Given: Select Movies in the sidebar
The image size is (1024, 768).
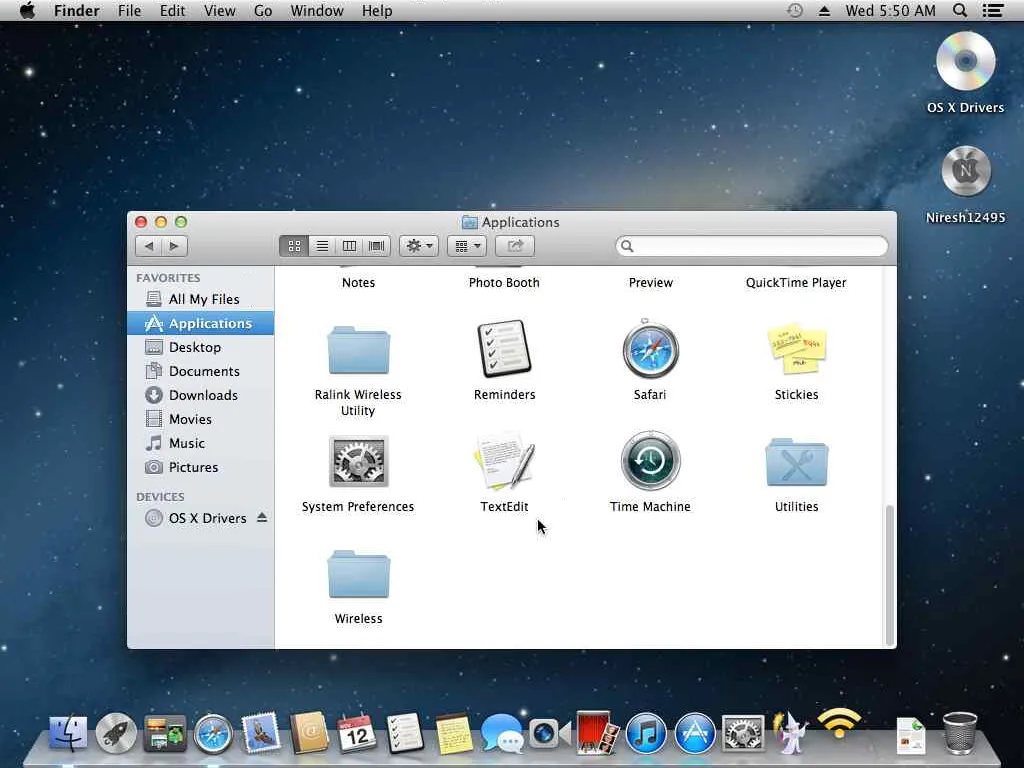Looking at the screenshot, I should pyautogui.click(x=200, y=419).
